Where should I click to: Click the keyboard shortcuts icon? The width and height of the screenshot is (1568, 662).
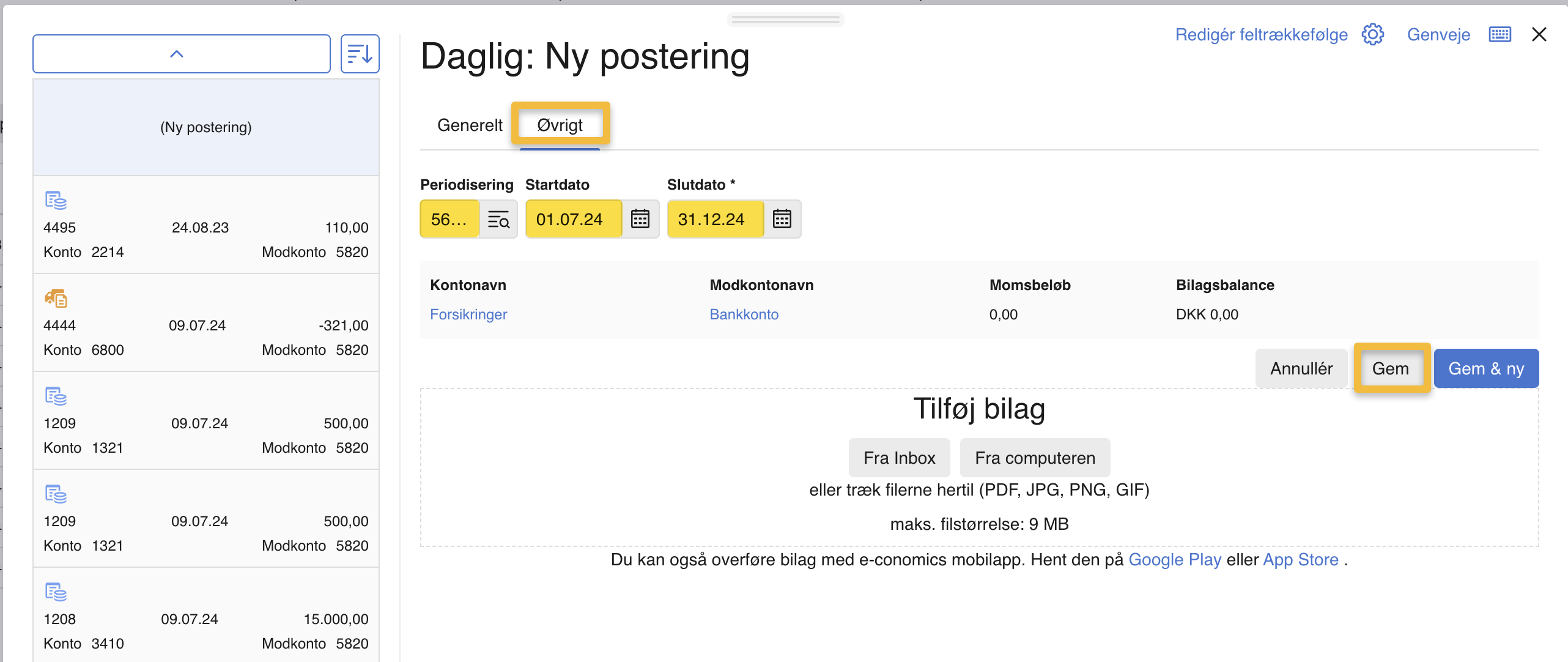tap(1500, 34)
